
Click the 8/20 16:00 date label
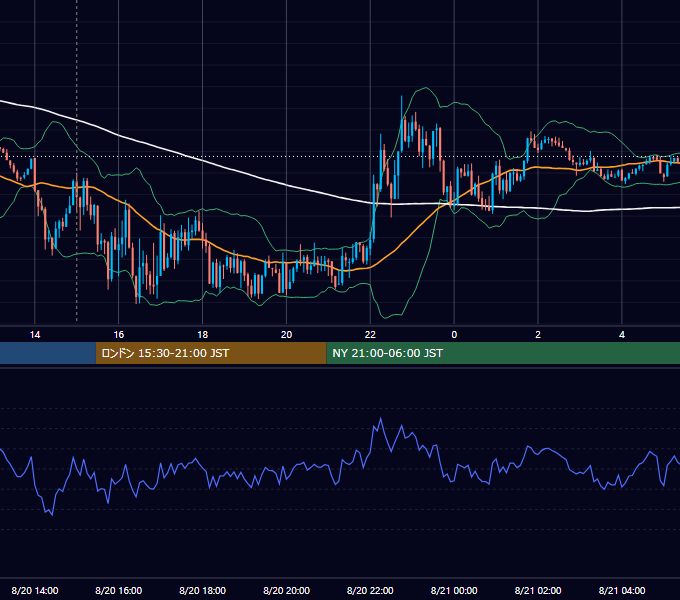coord(118,590)
